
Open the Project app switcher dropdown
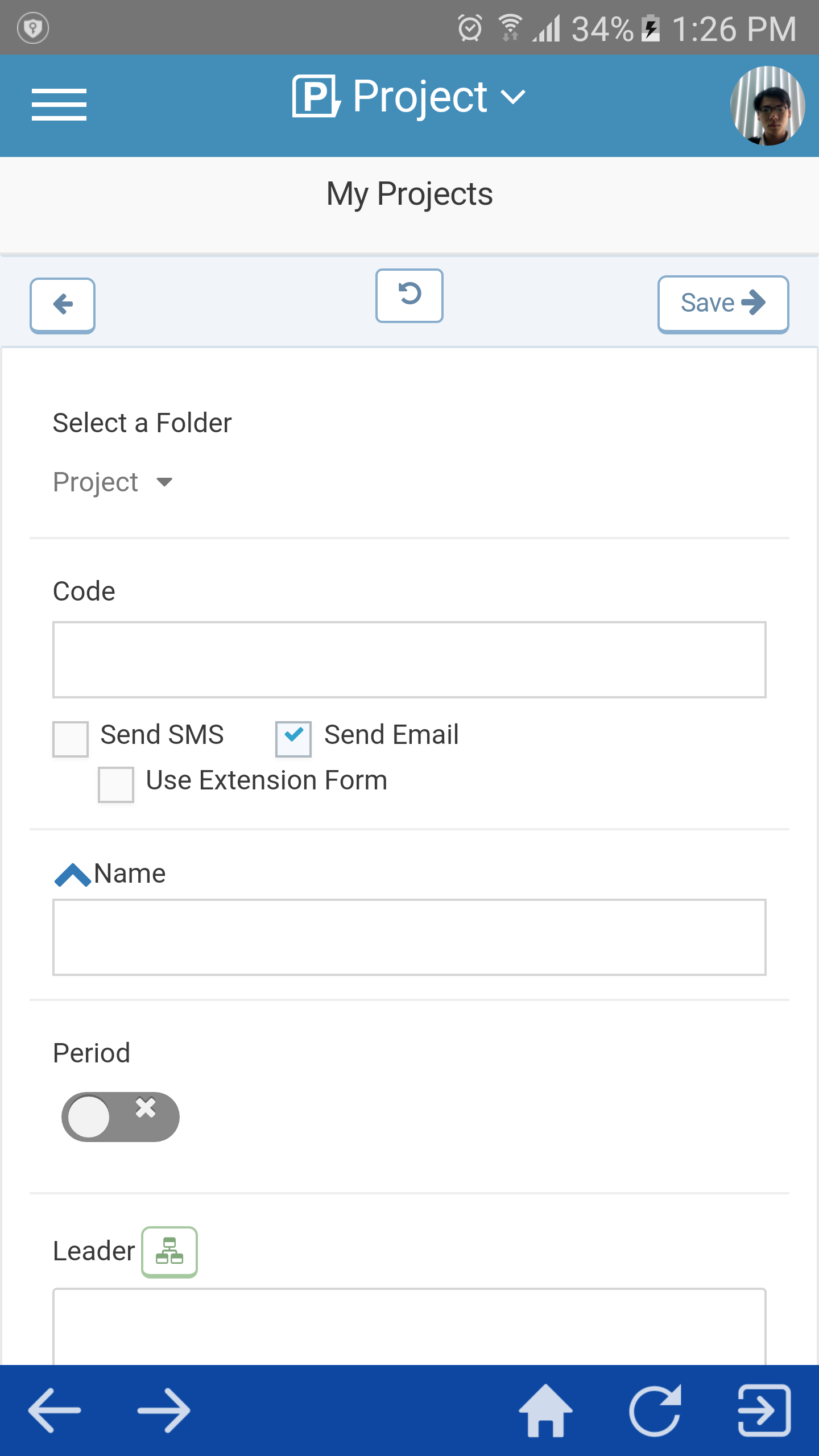click(x=409, y=97)
